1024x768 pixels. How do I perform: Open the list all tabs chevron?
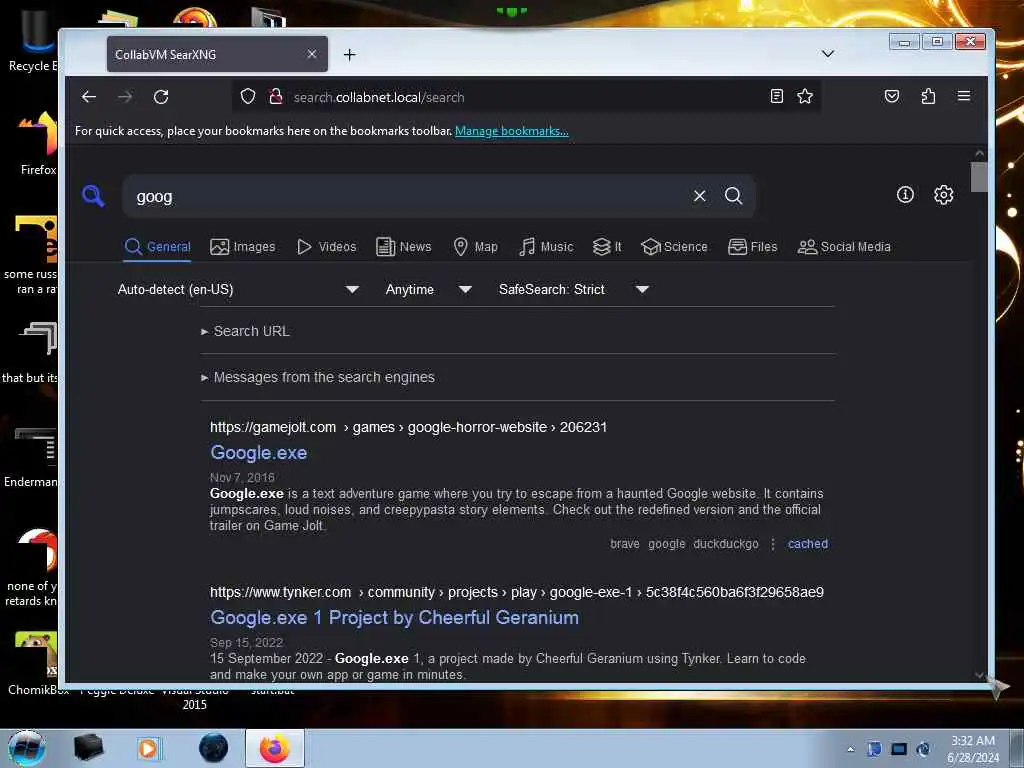coord(827,54)
